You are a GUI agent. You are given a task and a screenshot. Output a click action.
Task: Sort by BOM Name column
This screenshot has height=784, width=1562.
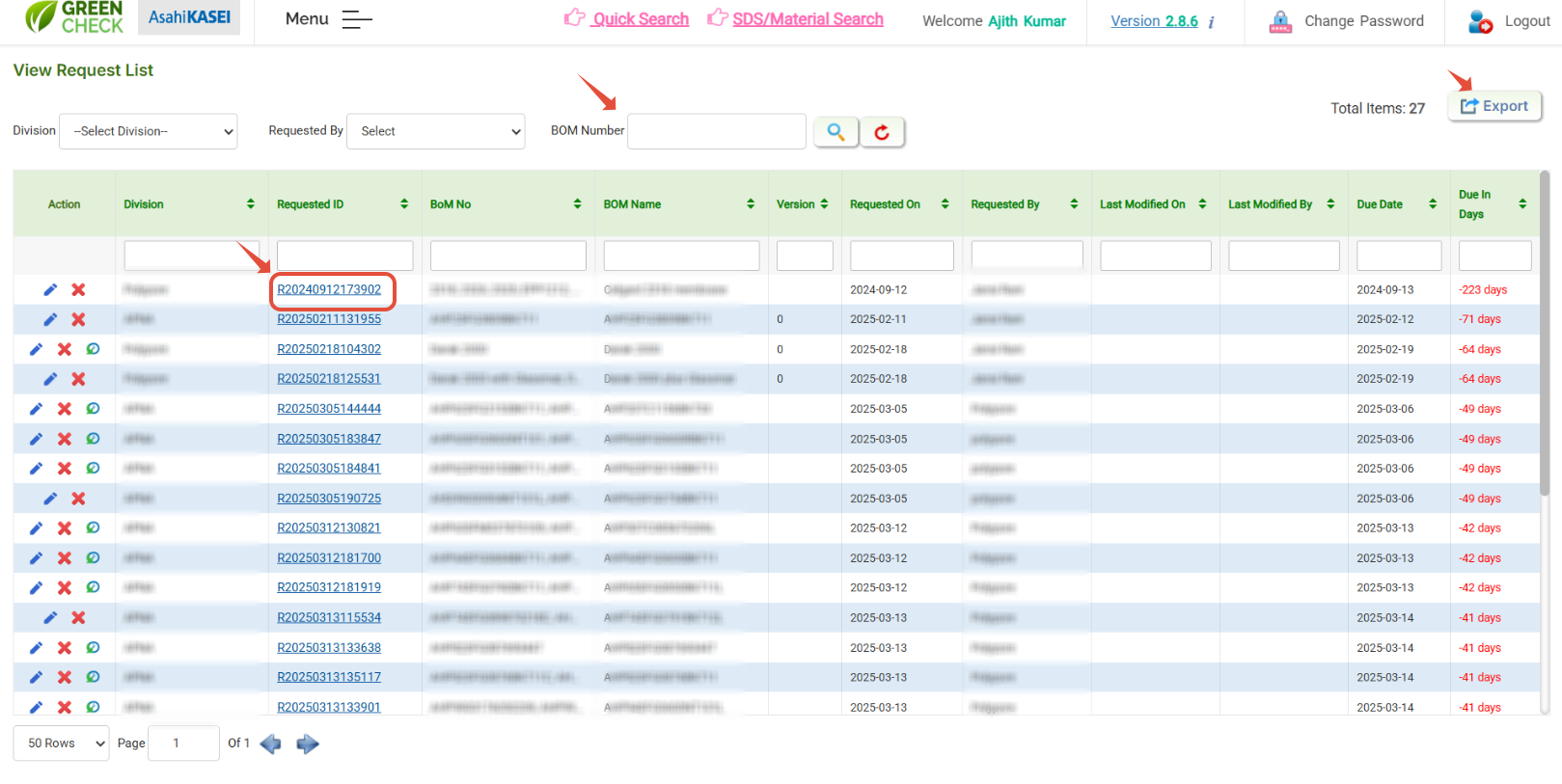tap(751, 204)
